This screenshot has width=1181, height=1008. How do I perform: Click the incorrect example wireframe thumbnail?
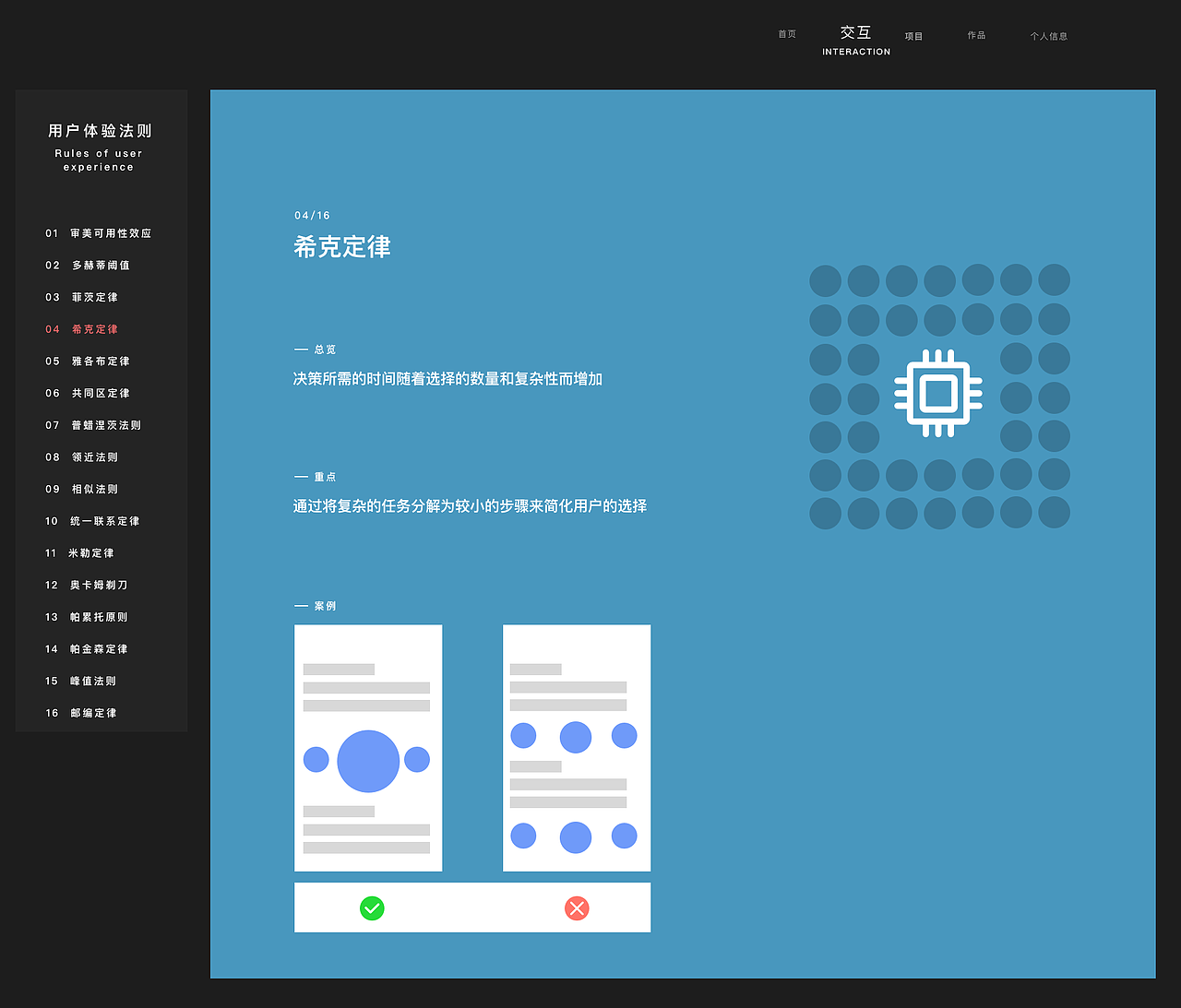click(x=577, y=748)
